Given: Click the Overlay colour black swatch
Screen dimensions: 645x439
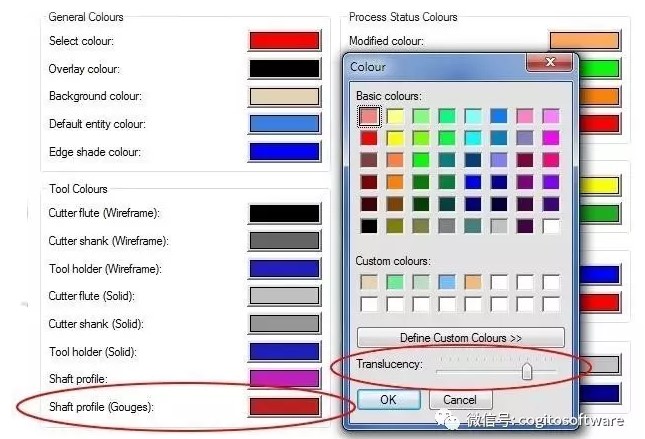Looking at the screenshot, I should click(x=284, y=68).
